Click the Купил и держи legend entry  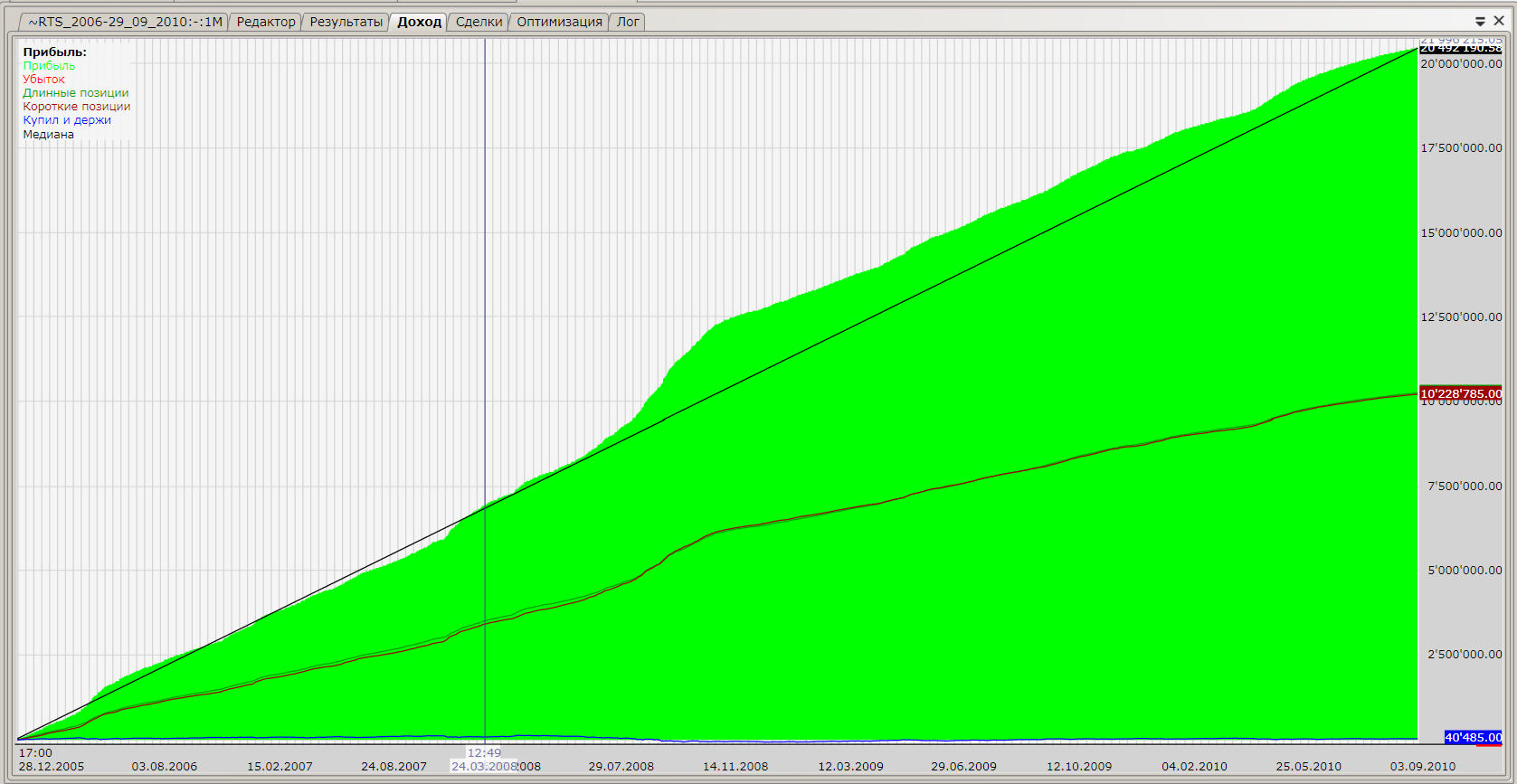(x=67, y=120)
